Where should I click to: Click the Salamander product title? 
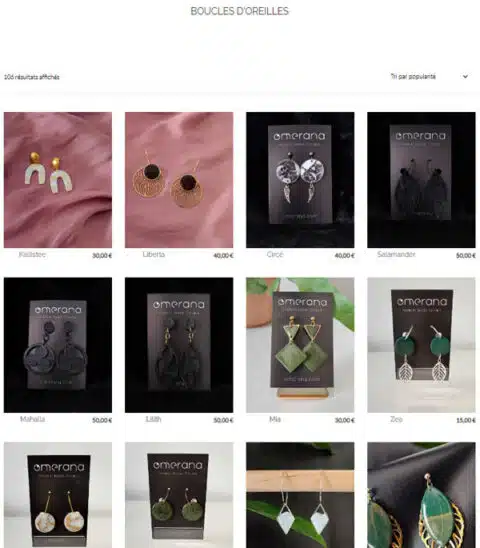click(396, 254)
